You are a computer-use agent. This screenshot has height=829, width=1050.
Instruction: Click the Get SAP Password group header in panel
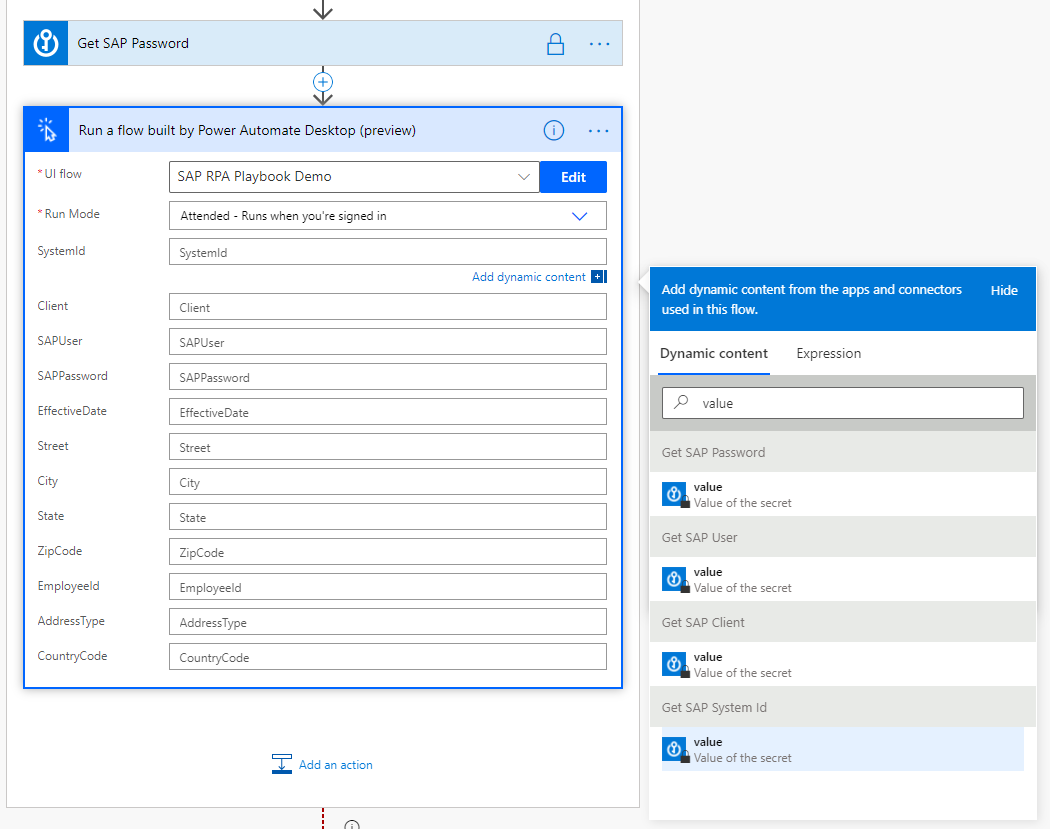point(842,452)
